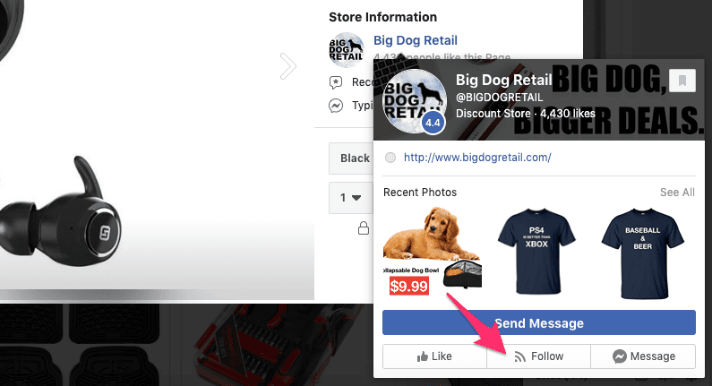The height and width of the screenshot is (386, 713).
Task: Click the bookmark save icon on cover
Action: click(682, 80)
